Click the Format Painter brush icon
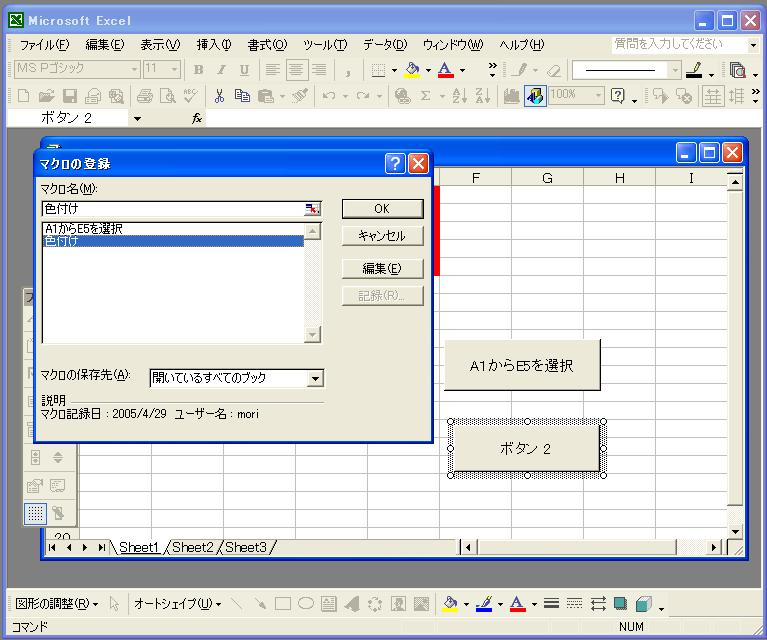 tap(300, 95)
